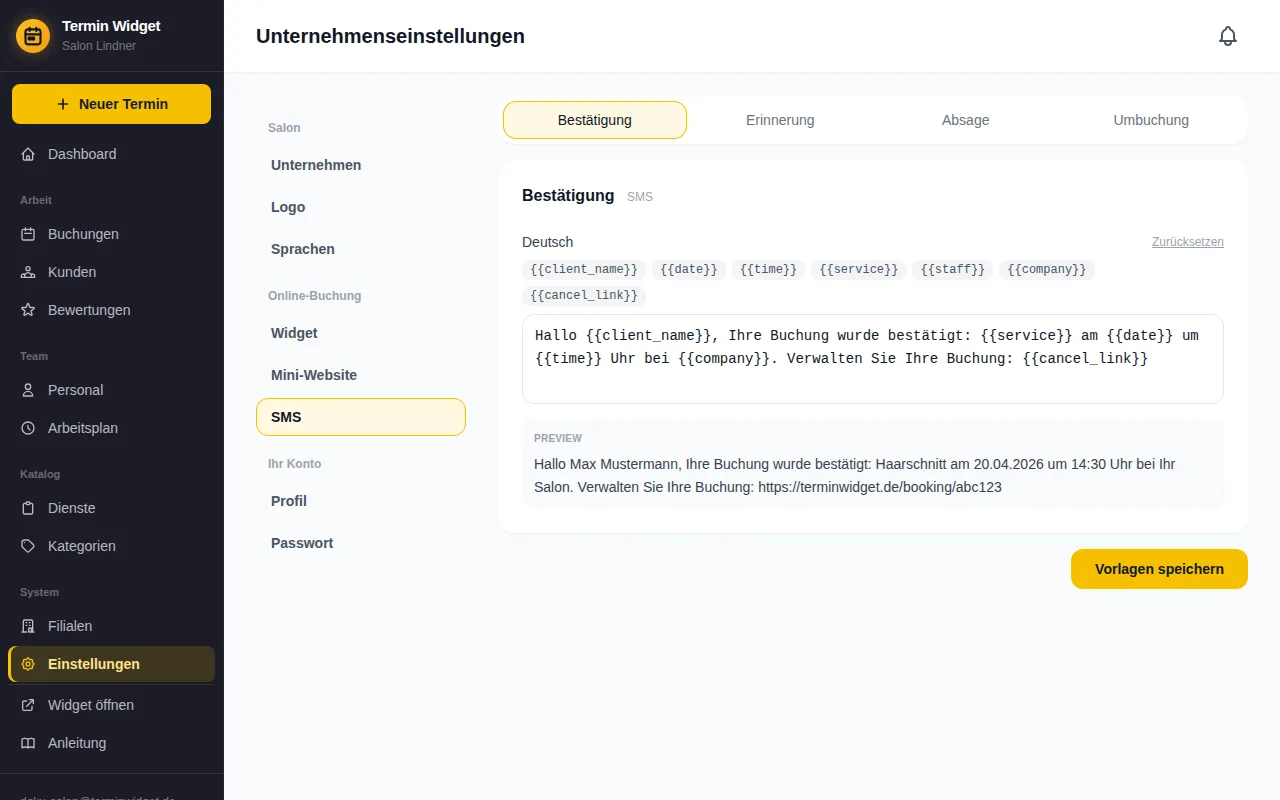Click the "Unternehmenseinstellungen" page heading
The image size is (1280, 800).
pyautogui.click(x=390, y=36)
